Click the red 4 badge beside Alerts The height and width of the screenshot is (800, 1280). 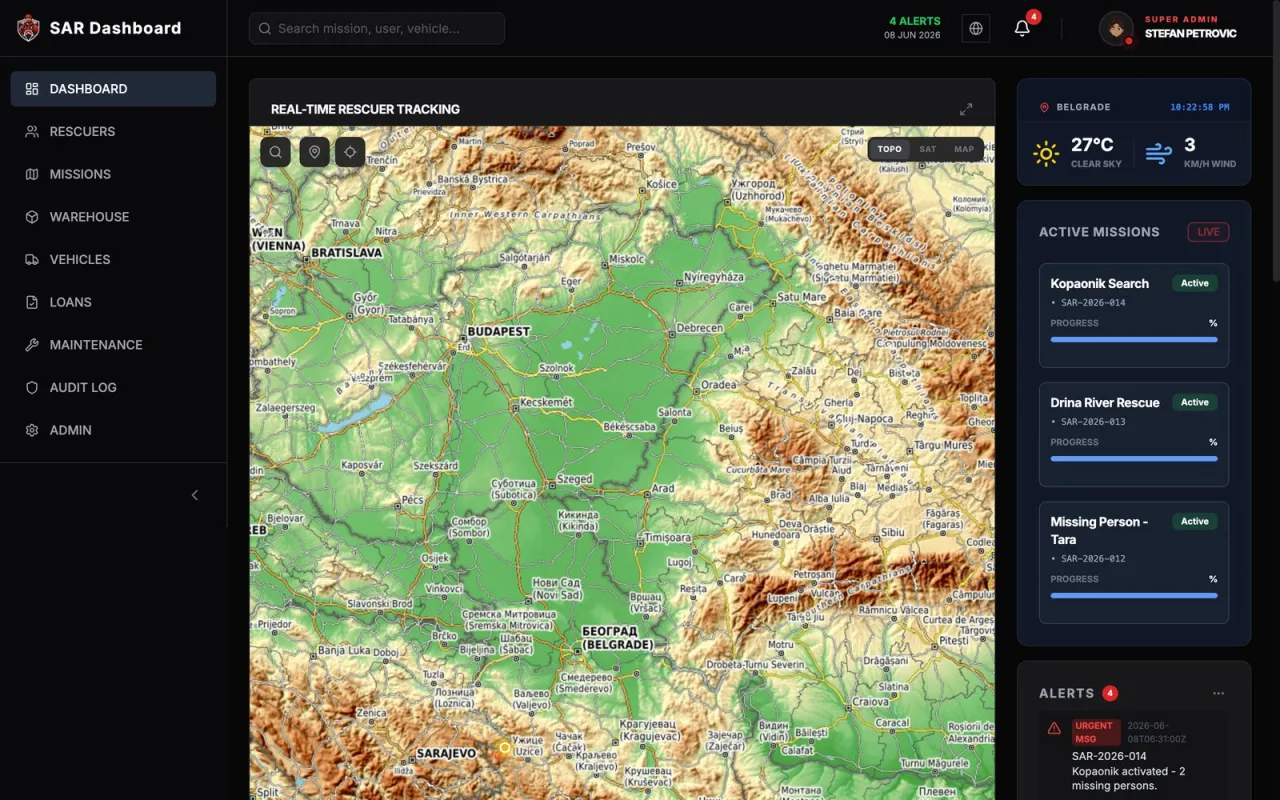[1110, 693]
